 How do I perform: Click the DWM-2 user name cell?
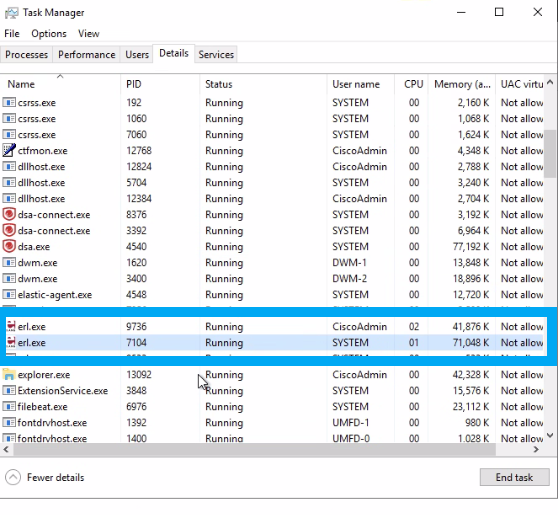349,279
